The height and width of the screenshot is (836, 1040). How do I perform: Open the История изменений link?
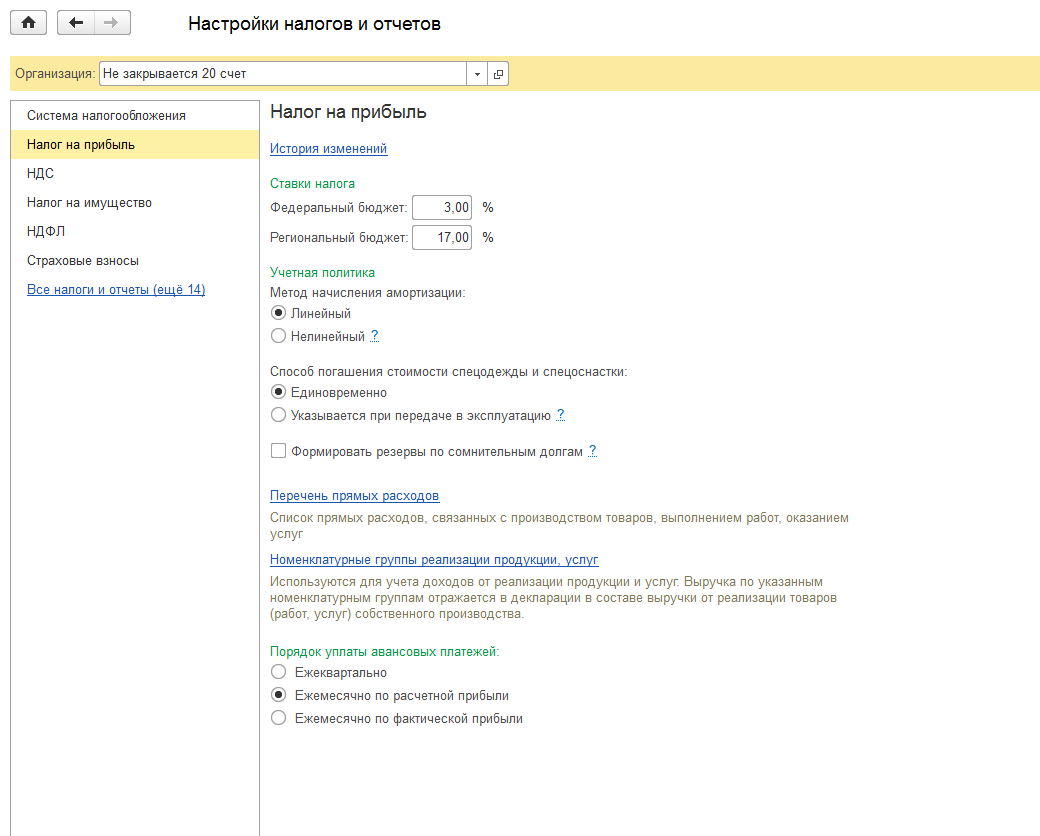pos(328,149)
